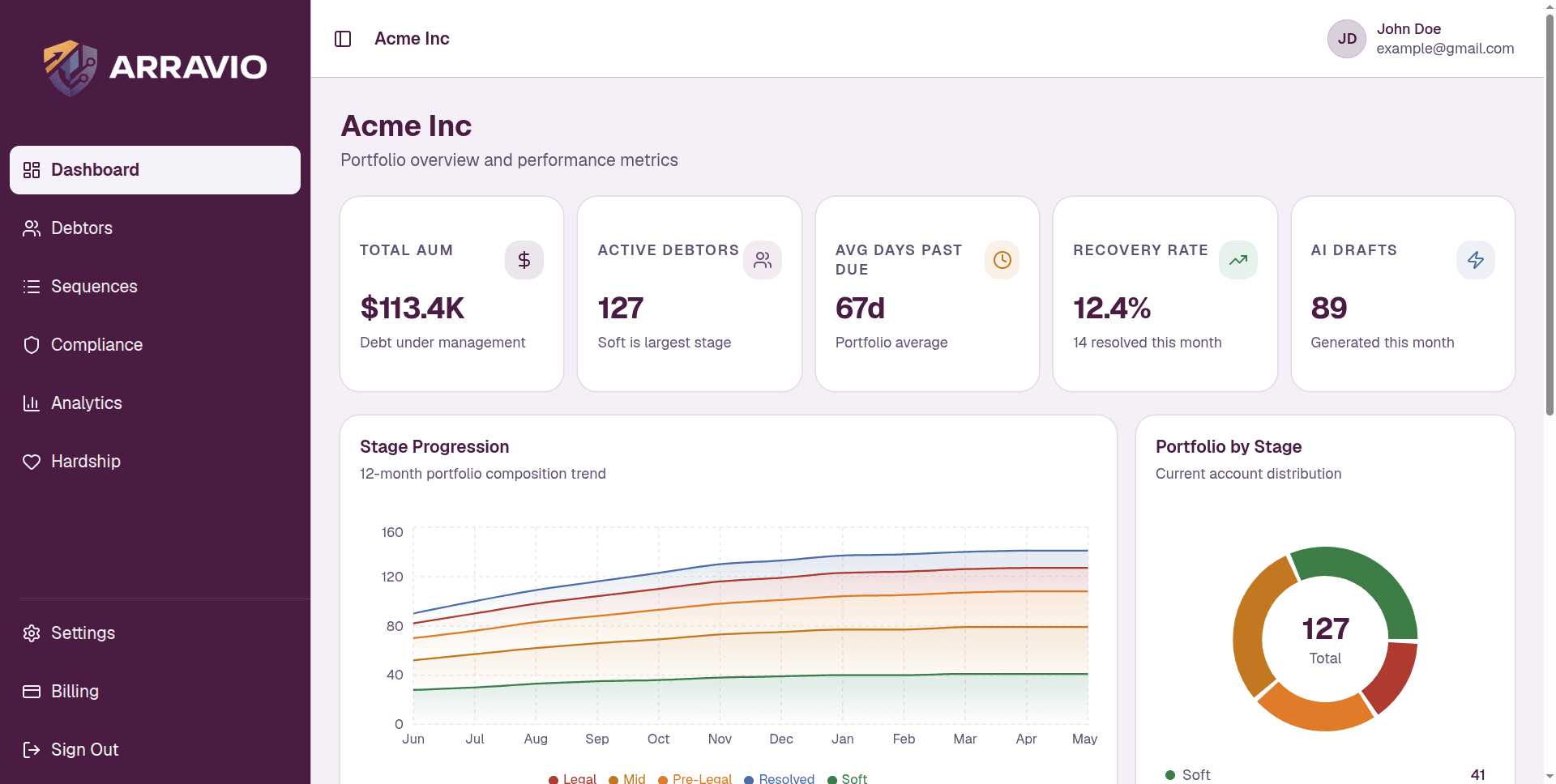The width and height of the screenshot is (1556, 784).
Task: Click the Legal legend swatch
Action: coord(554,779)
